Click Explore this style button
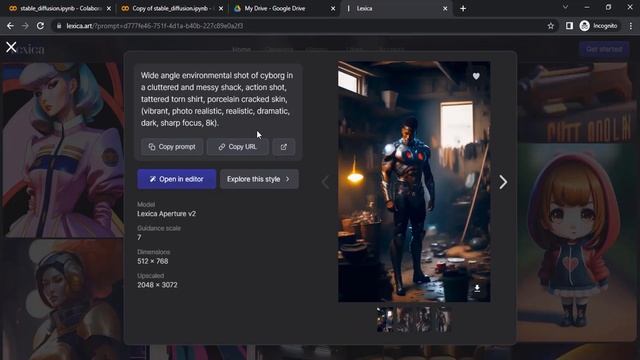640x360 pixels. [259, 179]
